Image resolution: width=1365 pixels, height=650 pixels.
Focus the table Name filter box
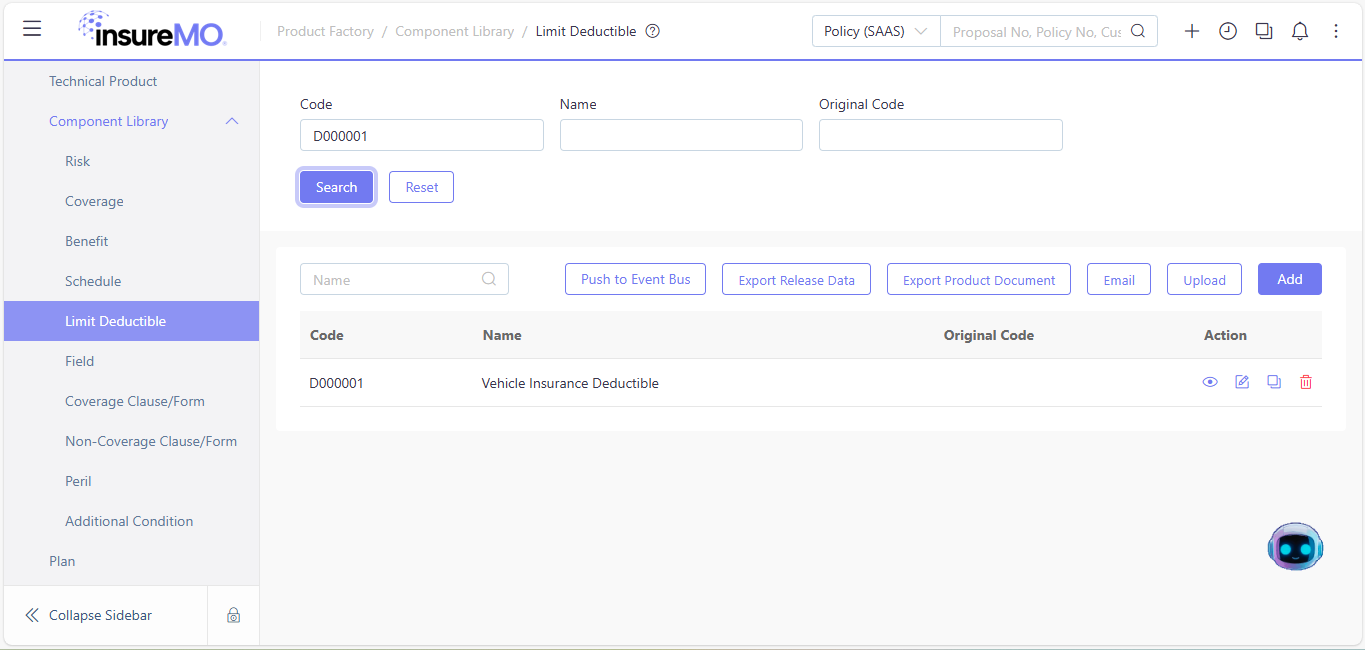point(404,279)
